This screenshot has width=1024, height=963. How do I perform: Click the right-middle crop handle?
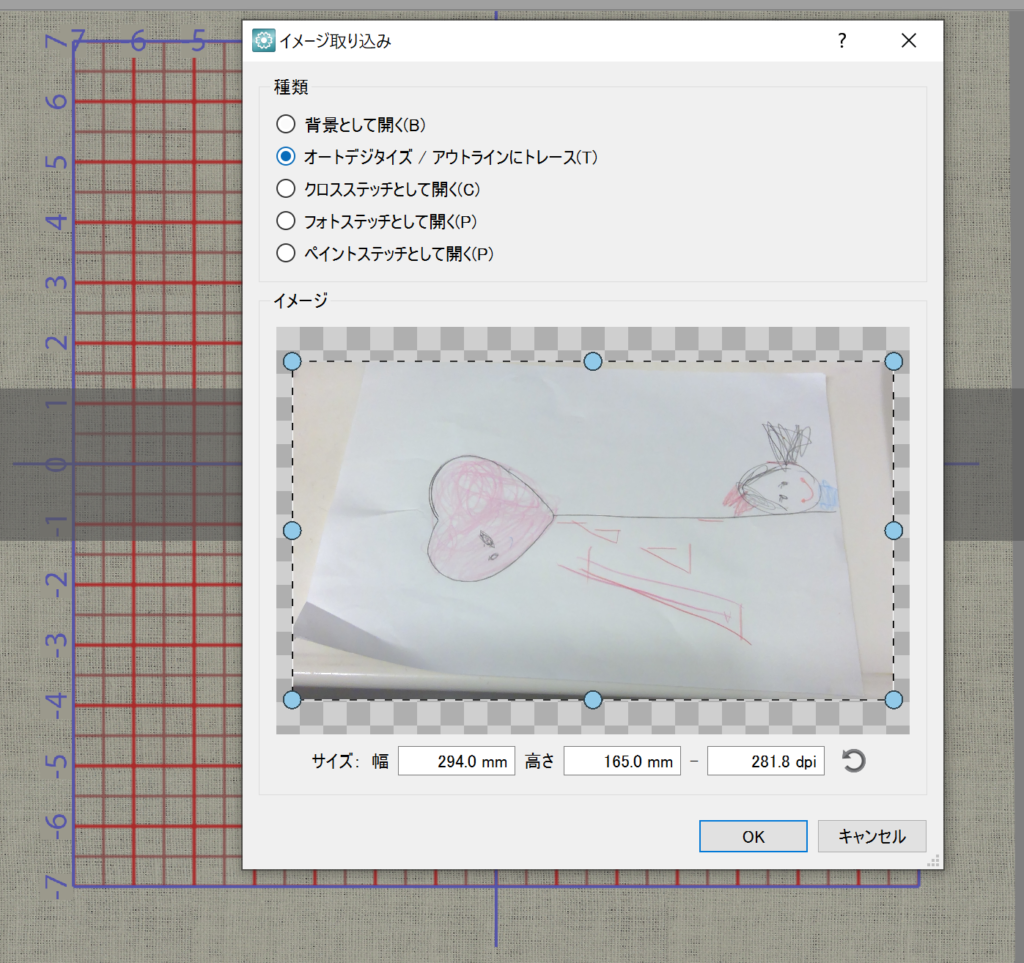tap(893, 530)
